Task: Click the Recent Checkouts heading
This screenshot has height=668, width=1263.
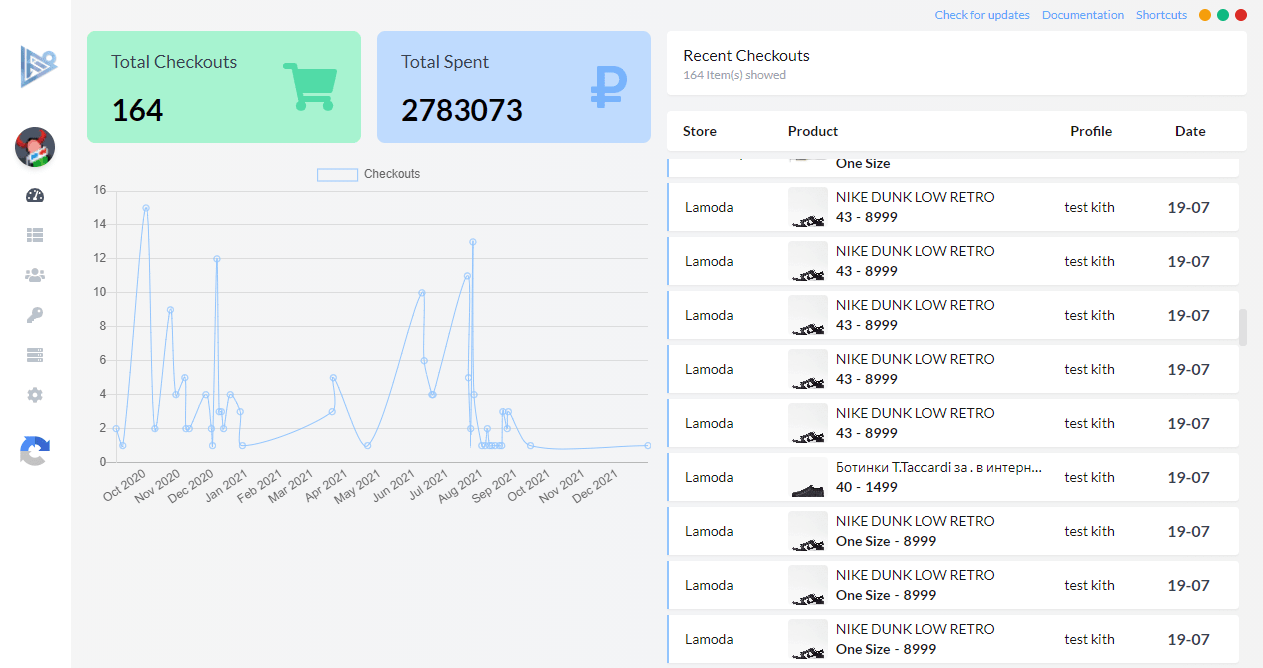Action: (x=746, y=56)
